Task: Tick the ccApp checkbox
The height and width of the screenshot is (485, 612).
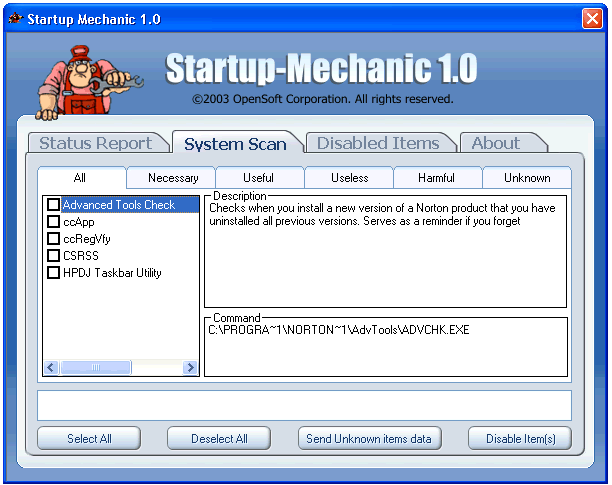Action: coord(53,222)
